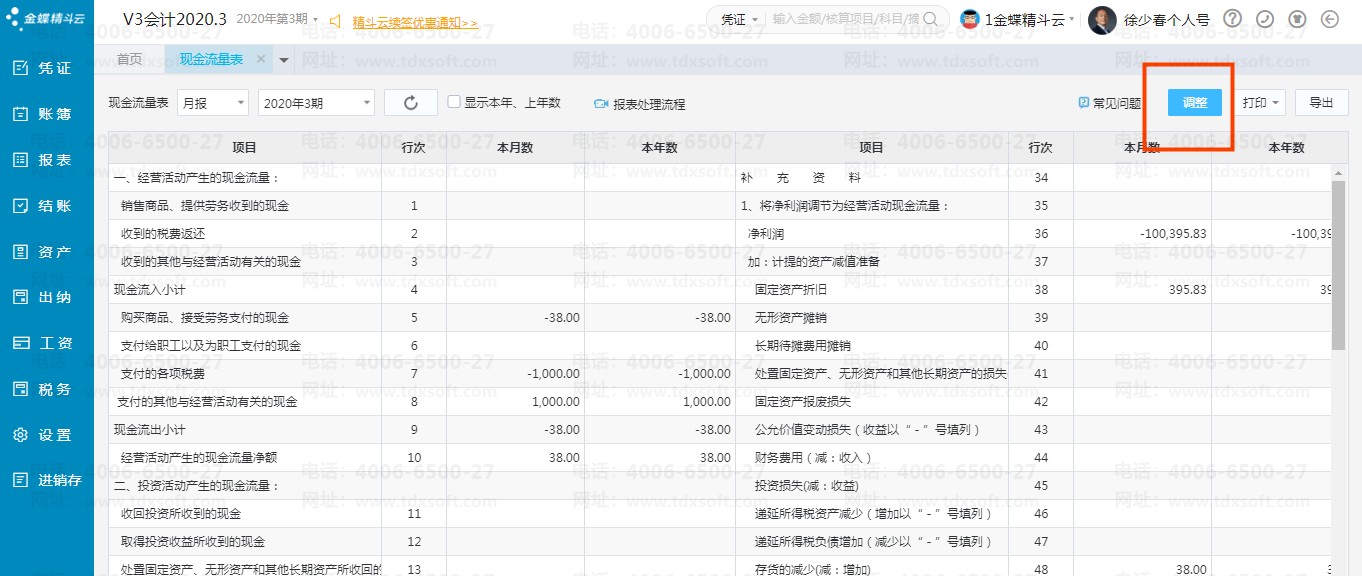Switch to the 首页 tab
This screenshot has width=1362, height=576.
click(129, 60)
